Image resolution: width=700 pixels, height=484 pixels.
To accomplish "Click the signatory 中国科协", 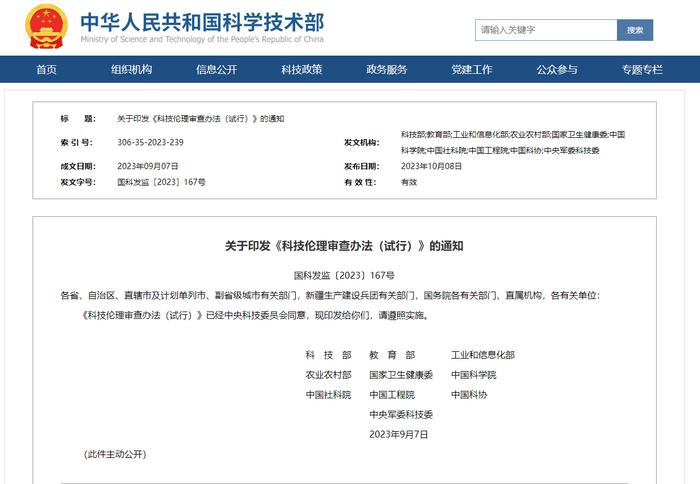I will coord(469,395).
